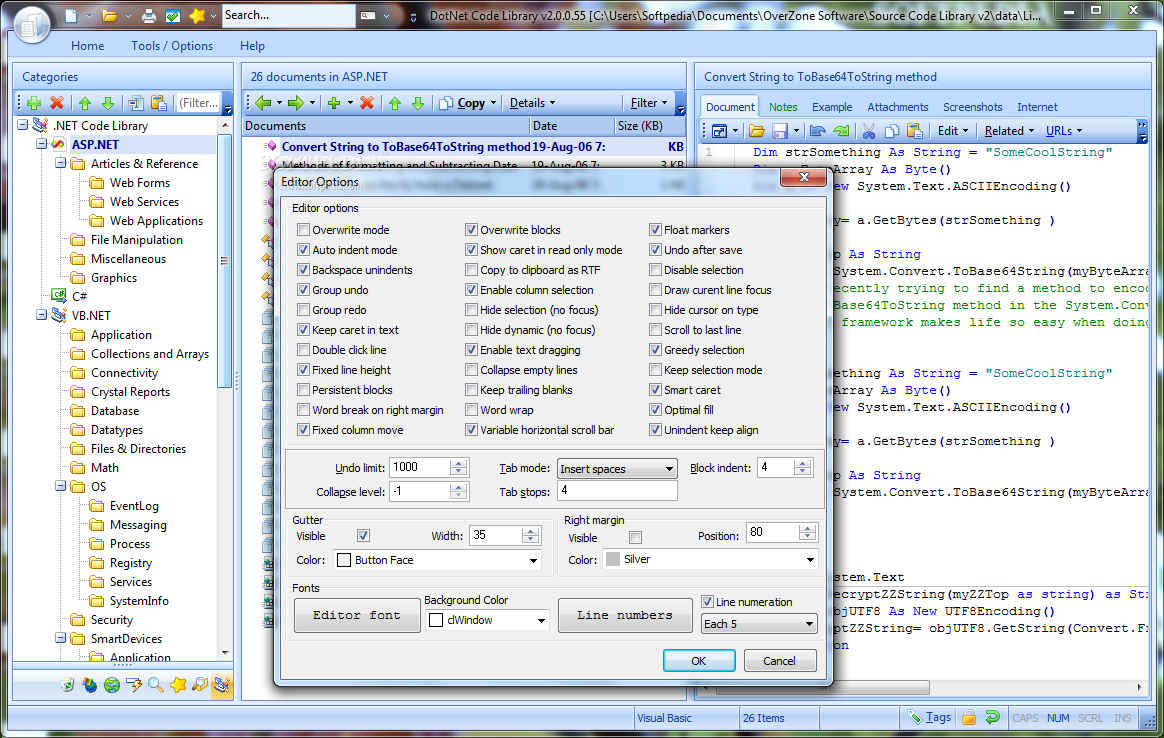Click the green checkmark icon in the title bar
1164x738 pixels.
tap(172, 16)
